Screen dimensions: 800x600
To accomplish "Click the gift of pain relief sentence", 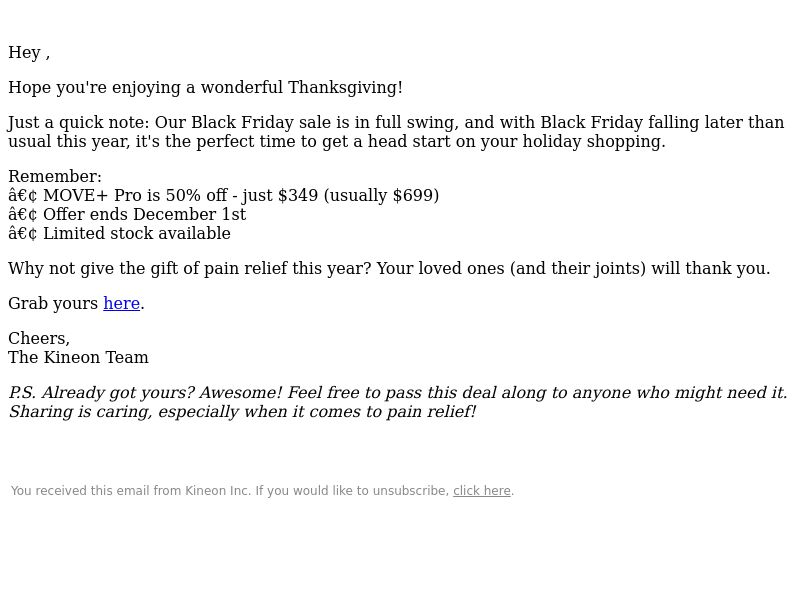I will coord(389,268).
